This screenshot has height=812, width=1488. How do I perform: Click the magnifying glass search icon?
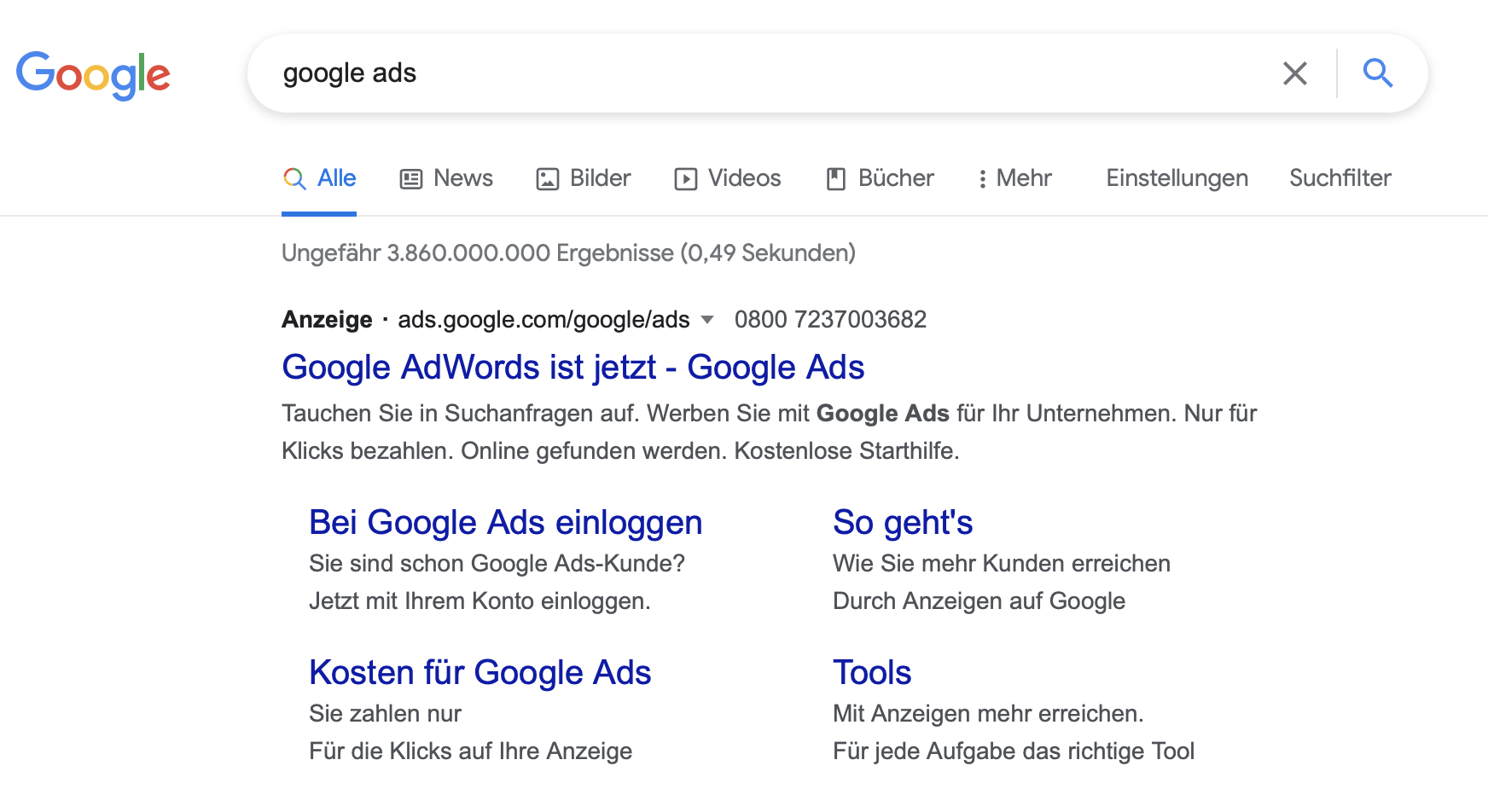tap(1378, 73)
